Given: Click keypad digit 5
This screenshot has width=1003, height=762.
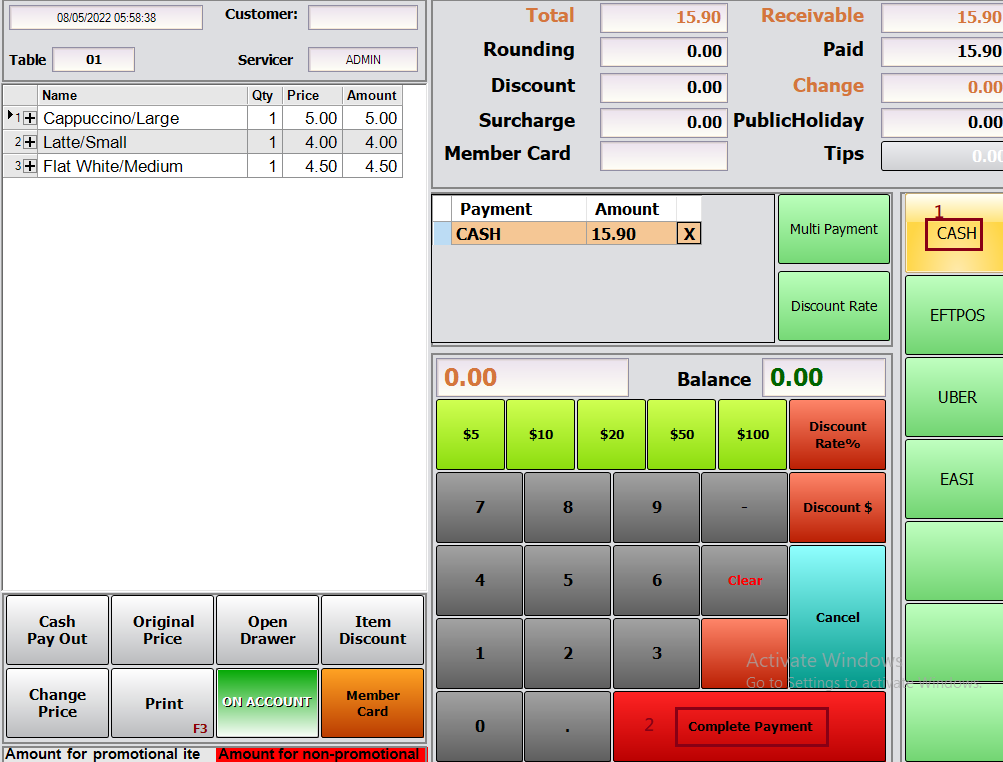Looking at the screenshot, I should click(x=567, y=580).
